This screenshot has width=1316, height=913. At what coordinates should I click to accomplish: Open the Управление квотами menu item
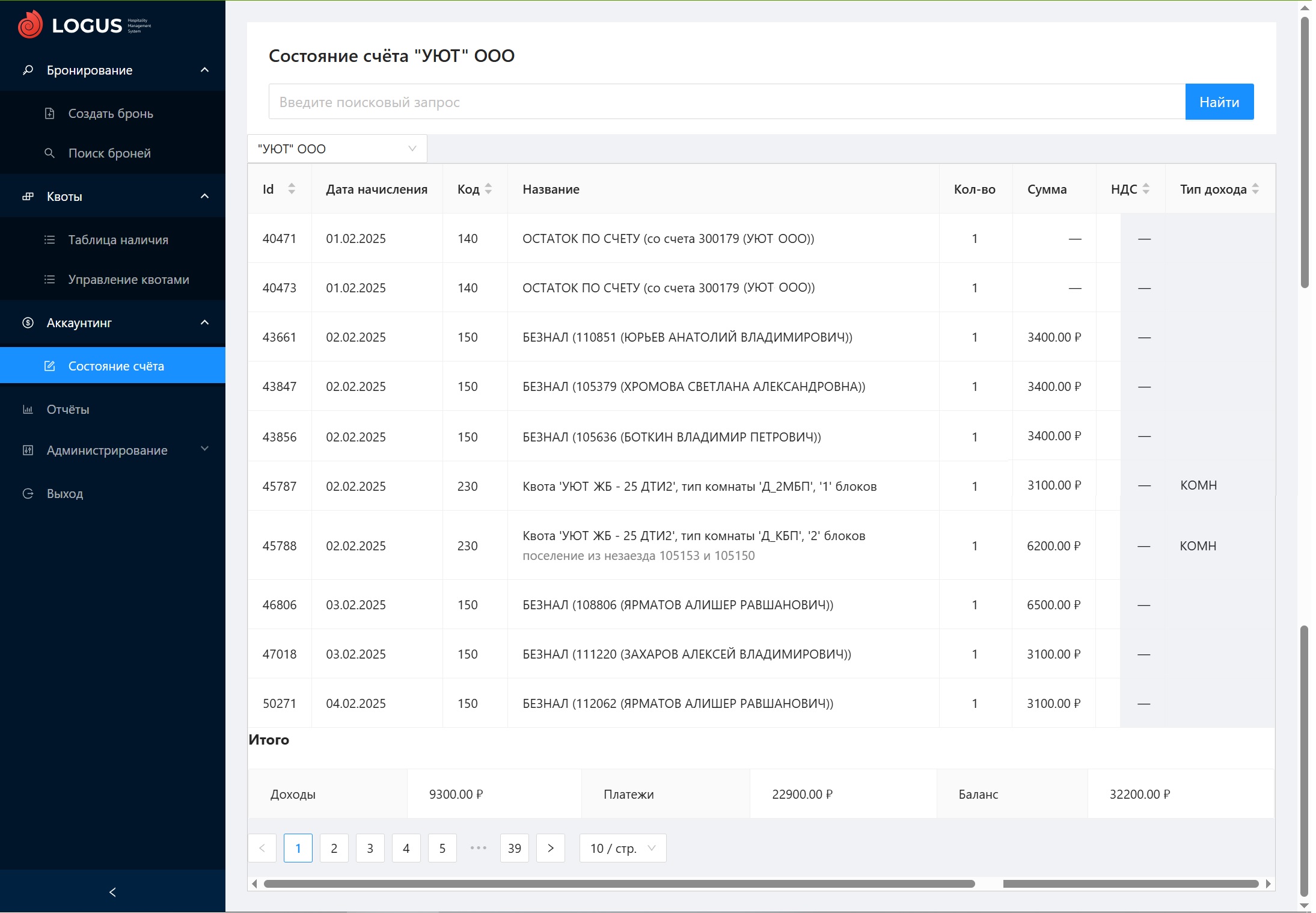click(128, 280)
